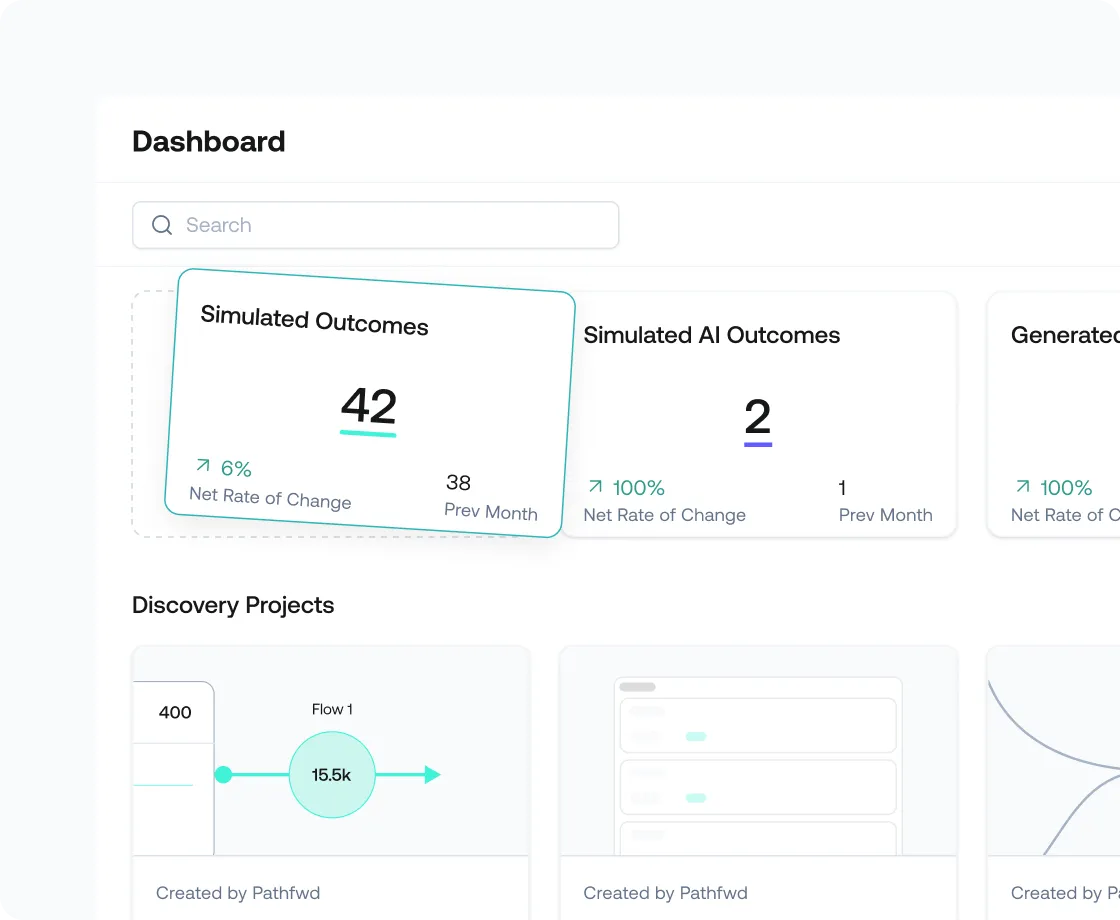Screen dimensions: 1120x920
Task: Click Prev Month label under 38
Action: [x=491, y=511]
